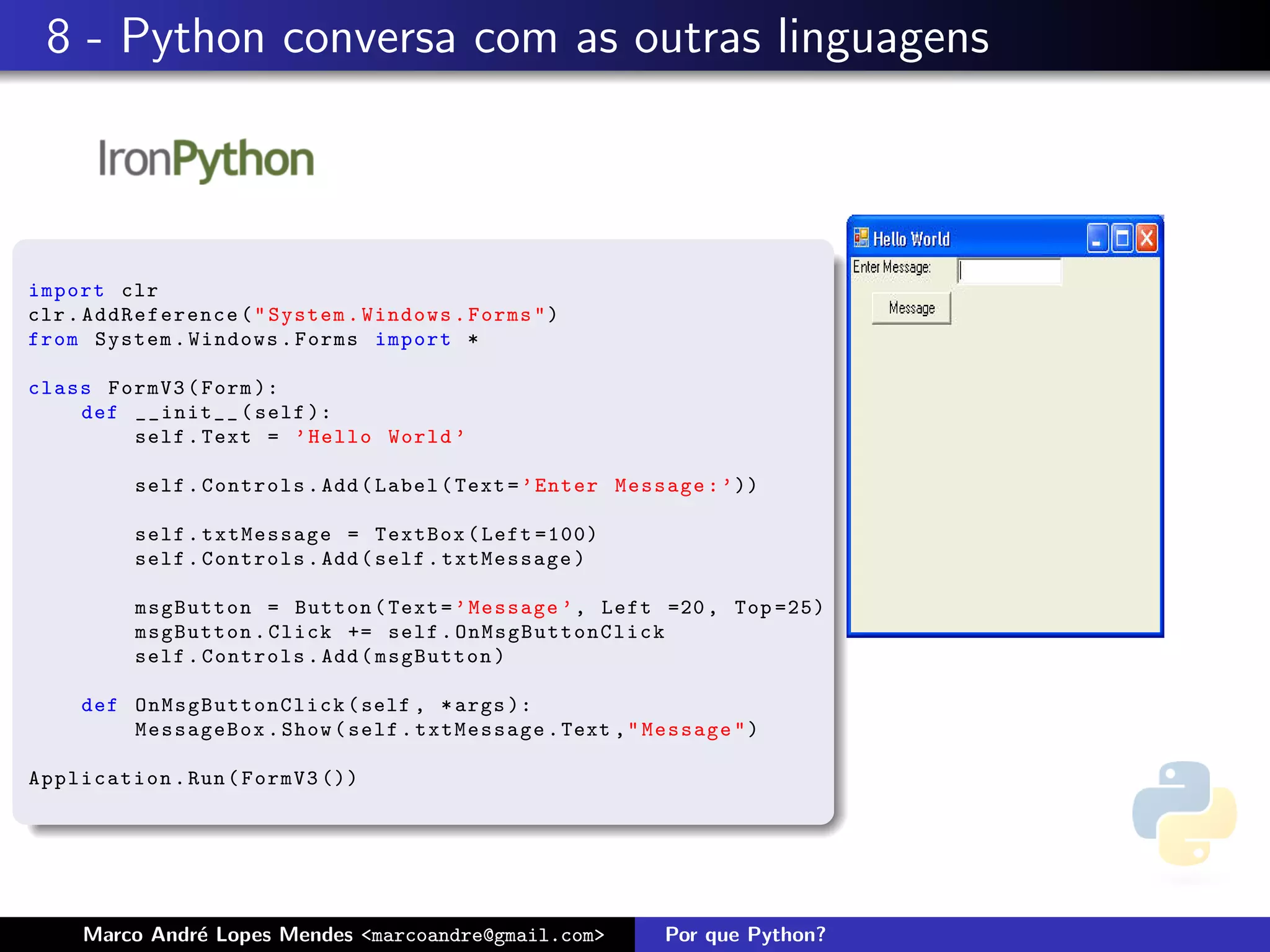Click 'from System.Windows.Forms import *' line
The height and width of the screenshot is (952, 1270).
click(253, 340)
